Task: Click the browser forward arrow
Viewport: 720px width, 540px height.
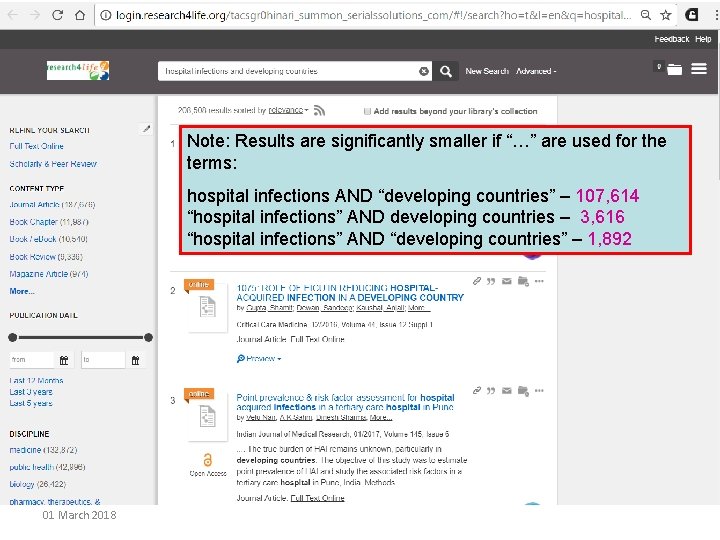Action: [35, 15]
